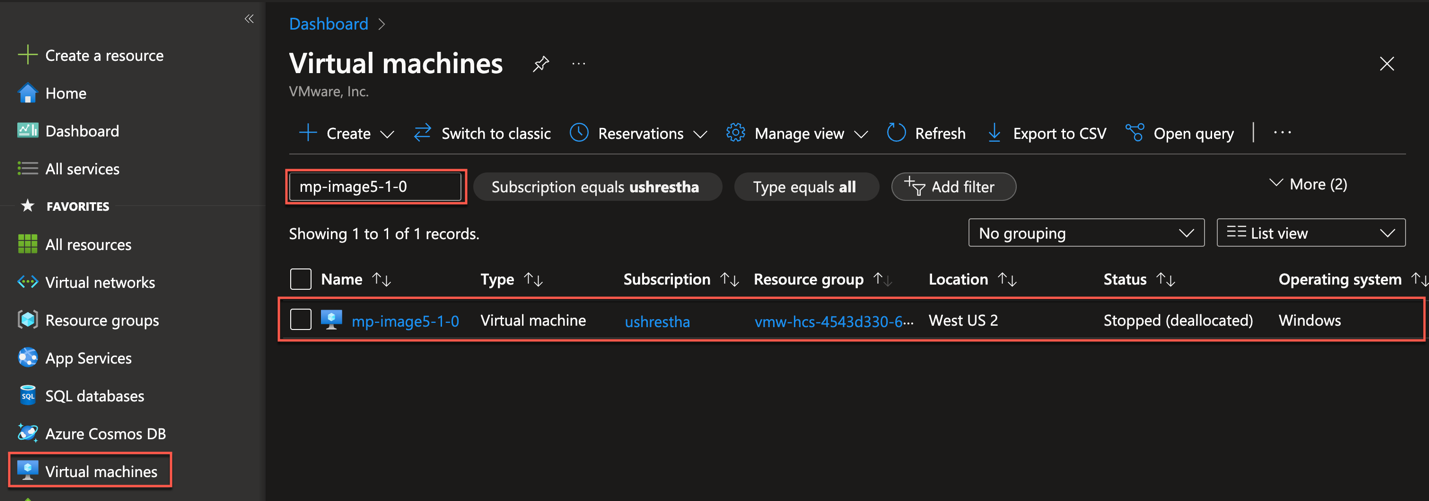Check the select-all header checkbox
1429x501 pixels.
pyautogui.click(x=300, y=279)
